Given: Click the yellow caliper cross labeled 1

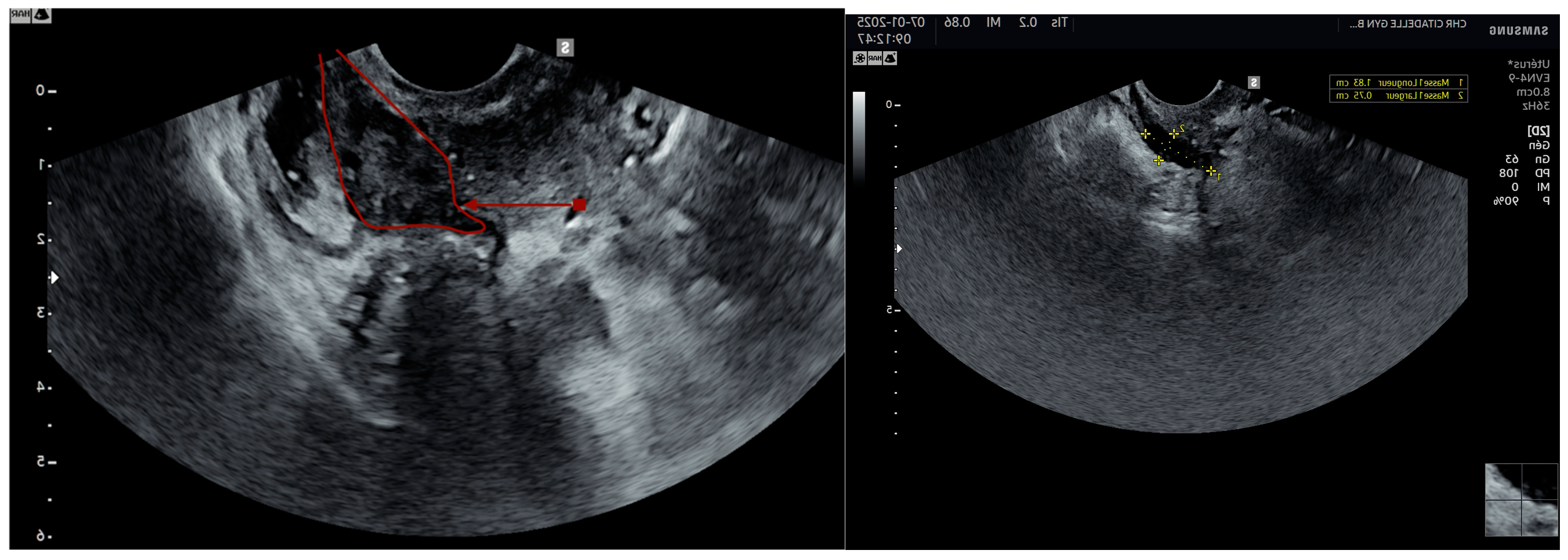Looking at the screenshot, I should point(1211,171).
